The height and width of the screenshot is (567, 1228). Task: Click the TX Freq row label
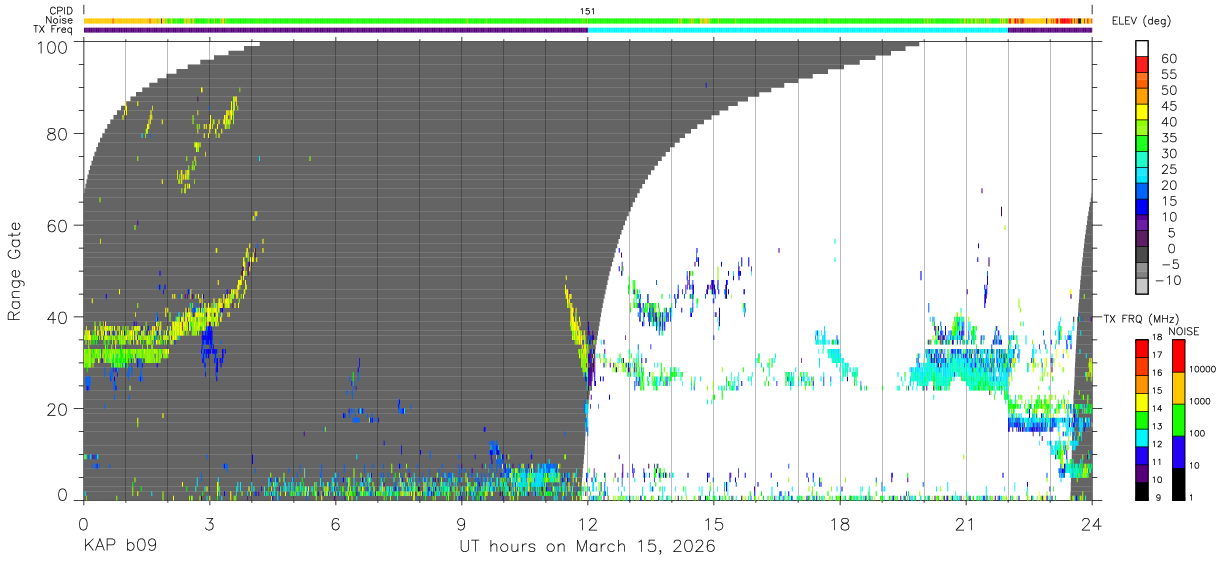click(53, 29)
